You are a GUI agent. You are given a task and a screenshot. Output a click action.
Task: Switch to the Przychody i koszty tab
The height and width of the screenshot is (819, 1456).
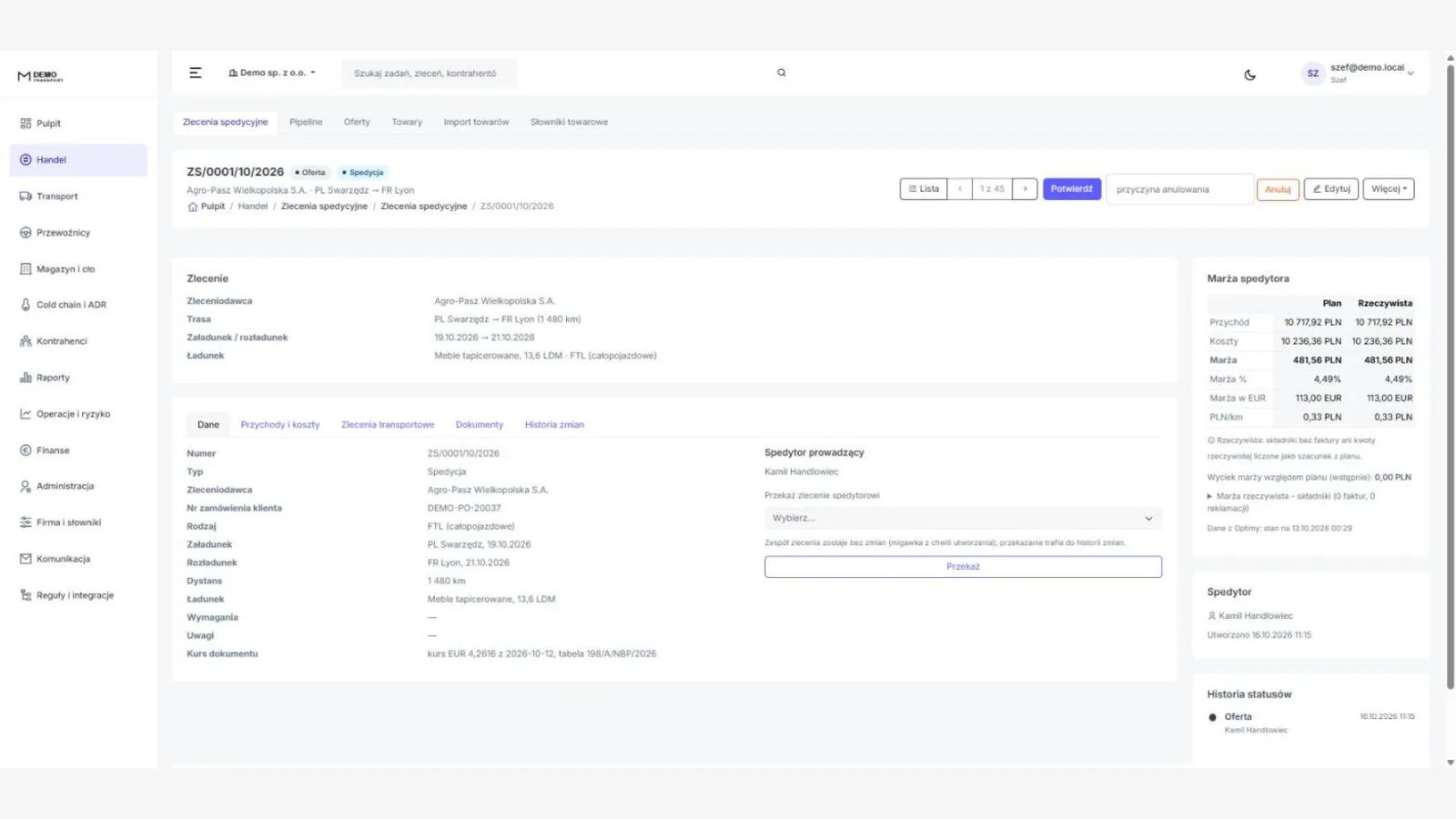pyautogui.click(x=280, y=425)
